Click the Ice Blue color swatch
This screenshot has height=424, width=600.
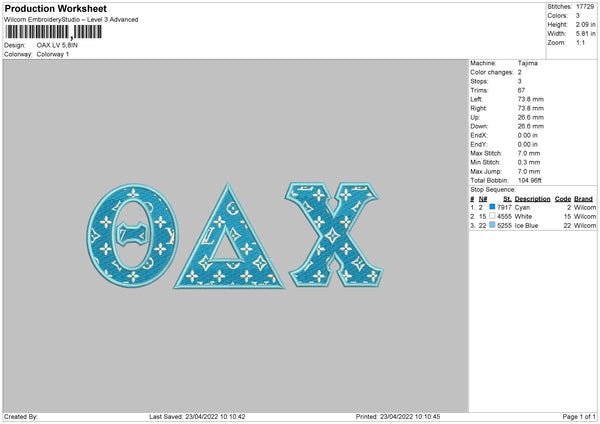[x=492, y=225]
